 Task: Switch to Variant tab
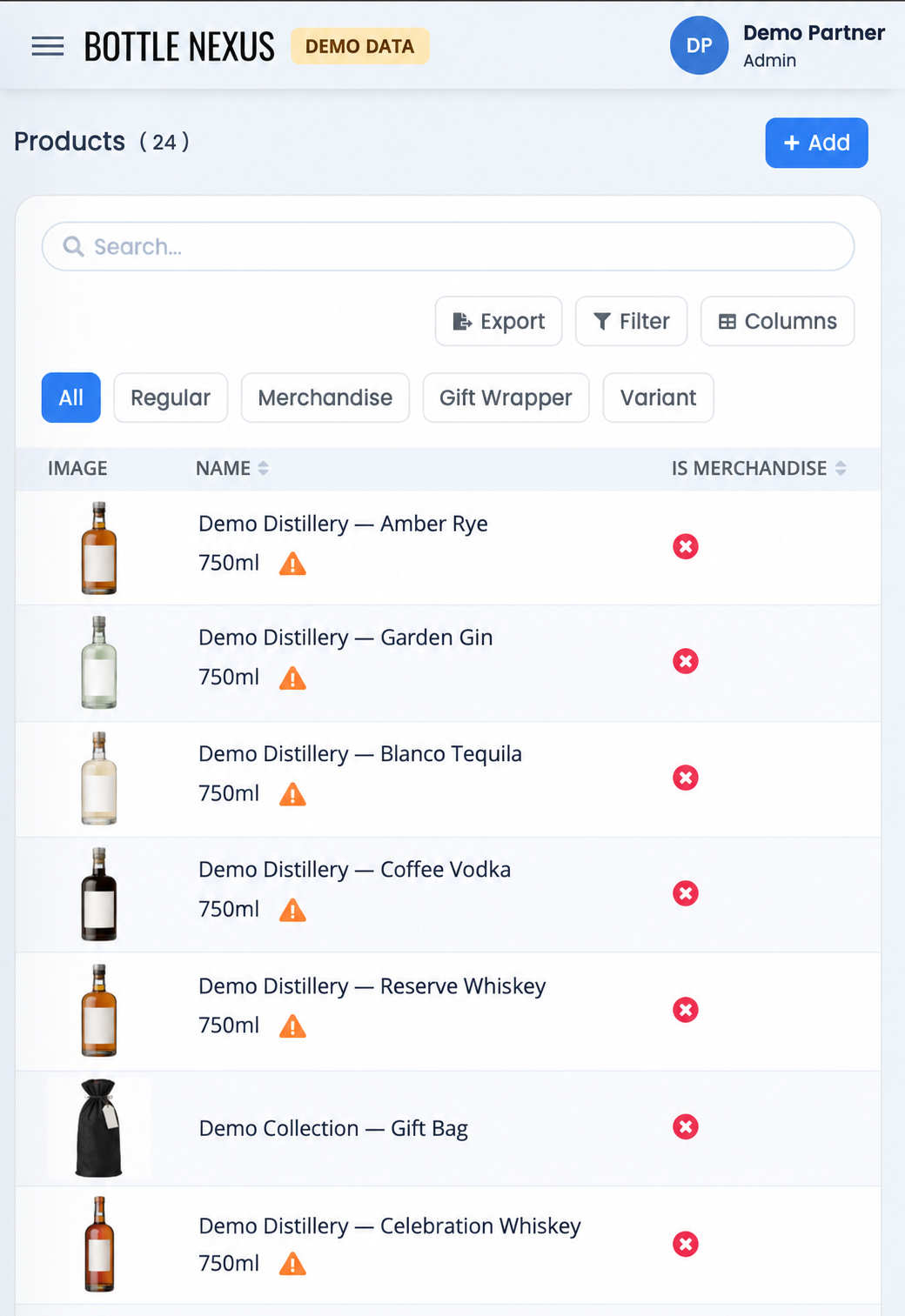658,397
